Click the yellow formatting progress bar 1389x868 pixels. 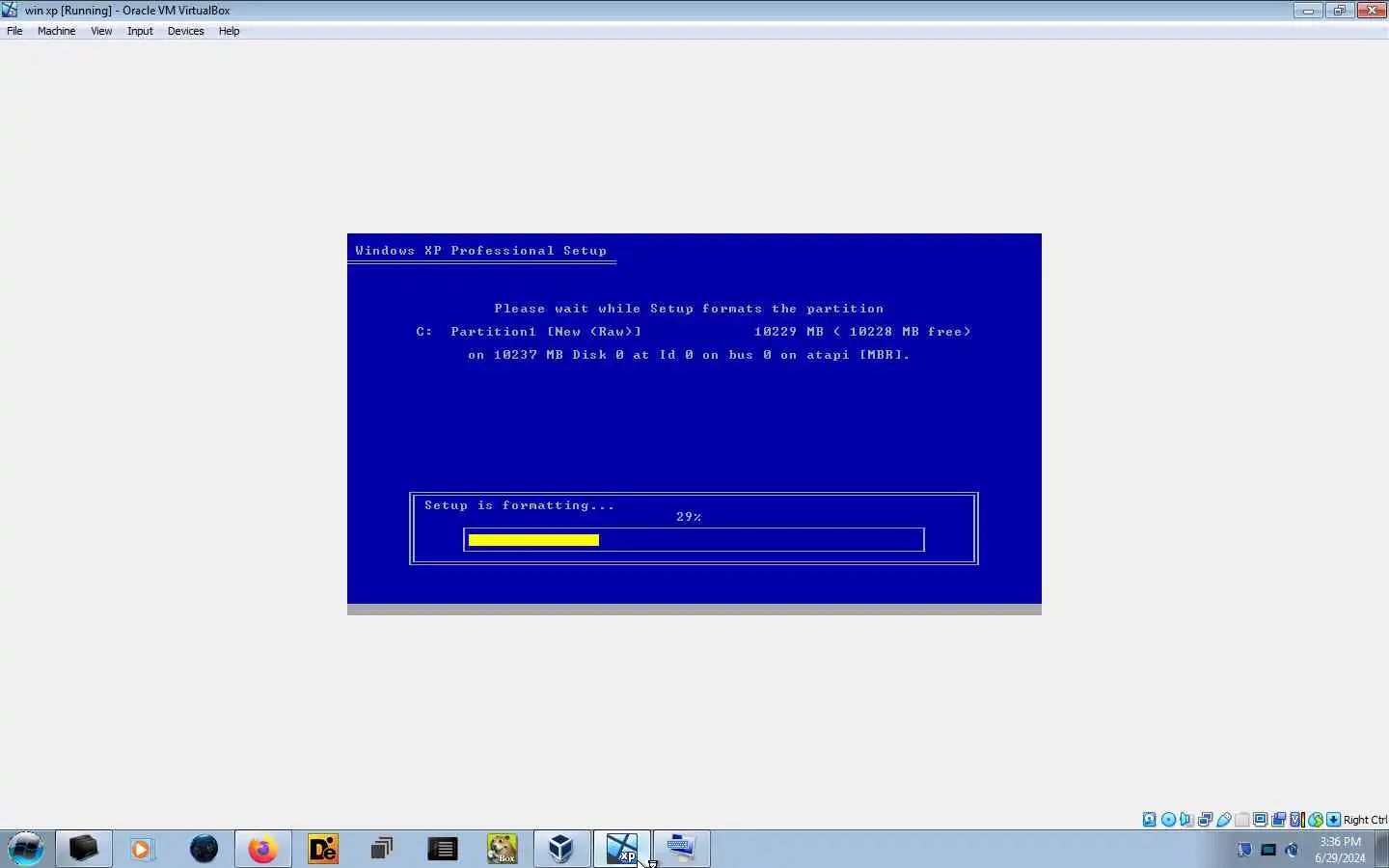coord(533,540)
